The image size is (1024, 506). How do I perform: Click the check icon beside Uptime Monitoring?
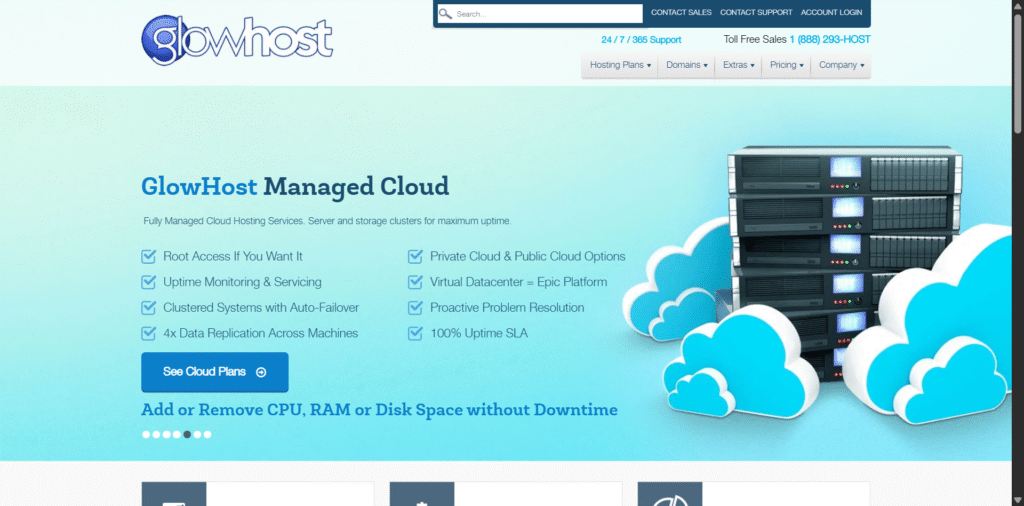pos(149,282)
